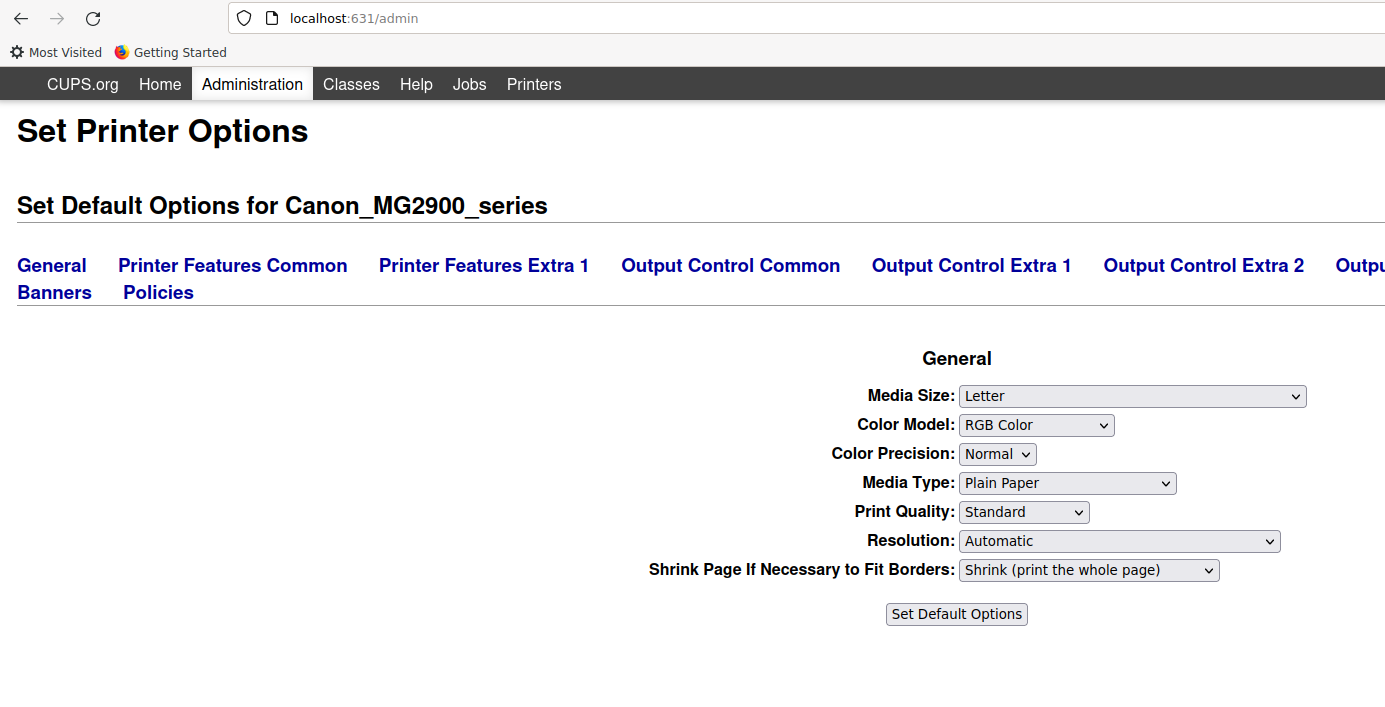Open Output Control Extra 2 link
Viewport: 1385px width, 707px height.
[x=1204, y=265]
